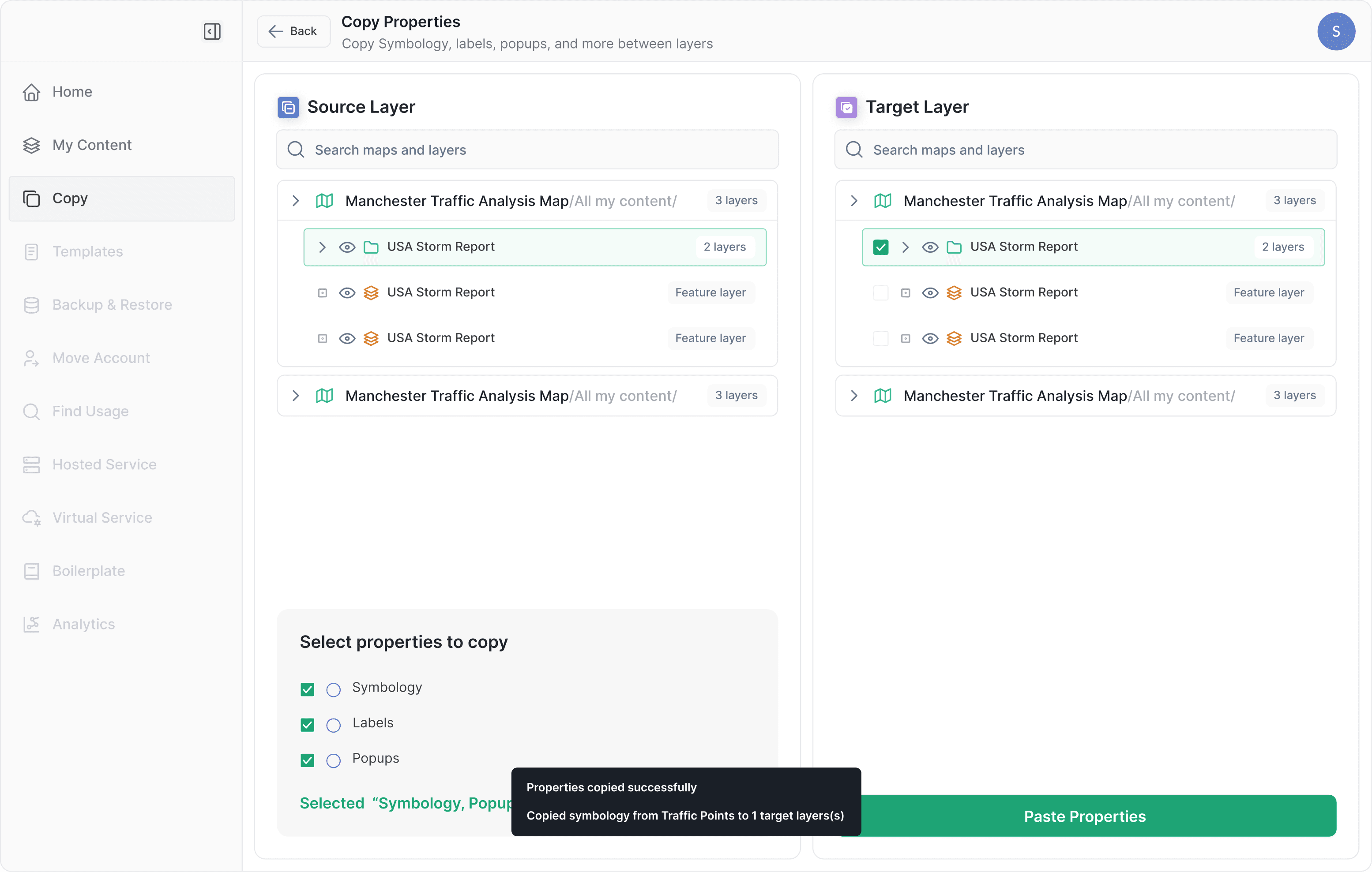Open Analytics in the sidebar

coord(83,624)
